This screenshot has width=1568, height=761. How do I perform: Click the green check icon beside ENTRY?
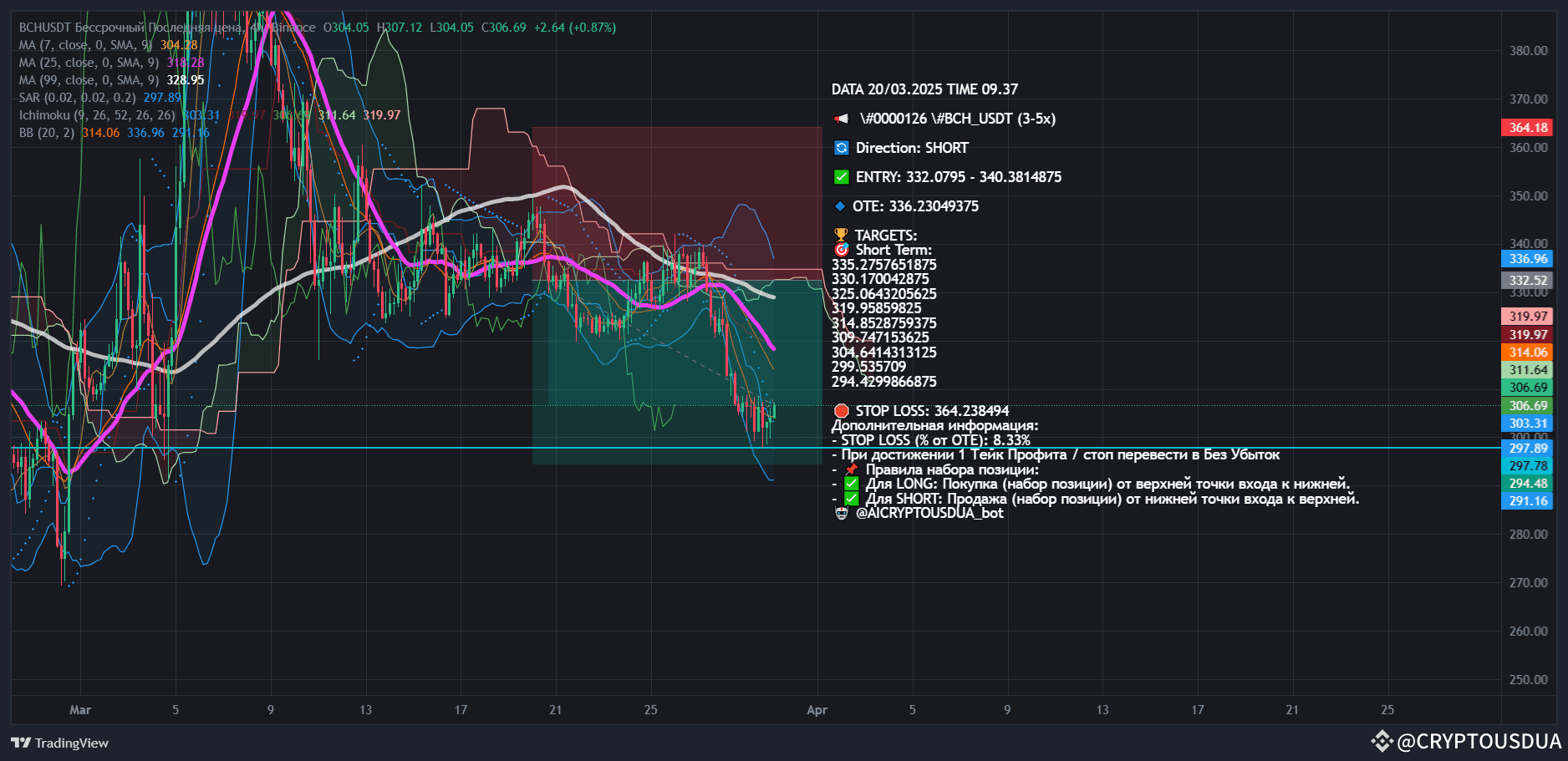pos(842,177)
